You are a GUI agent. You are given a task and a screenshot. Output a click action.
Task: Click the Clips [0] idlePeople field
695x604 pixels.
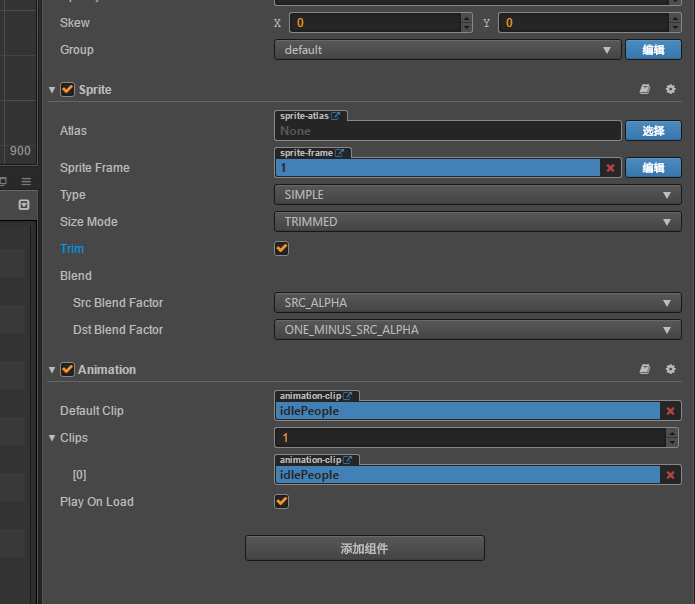coord(468,475)
